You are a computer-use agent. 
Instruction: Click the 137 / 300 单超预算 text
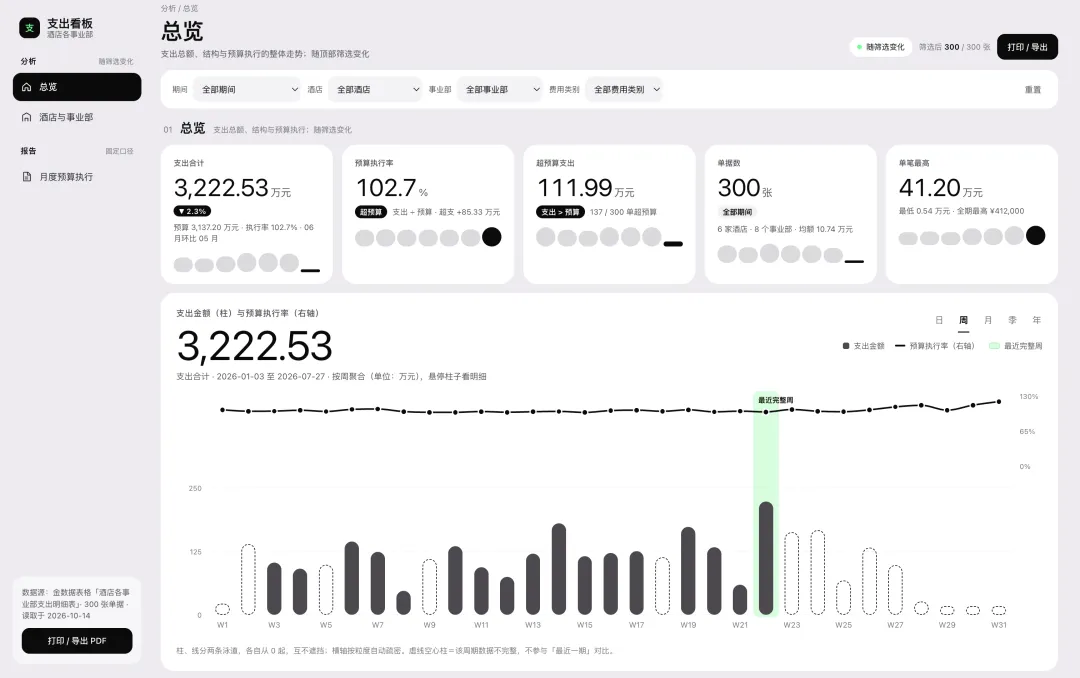[x=623, y=212]
